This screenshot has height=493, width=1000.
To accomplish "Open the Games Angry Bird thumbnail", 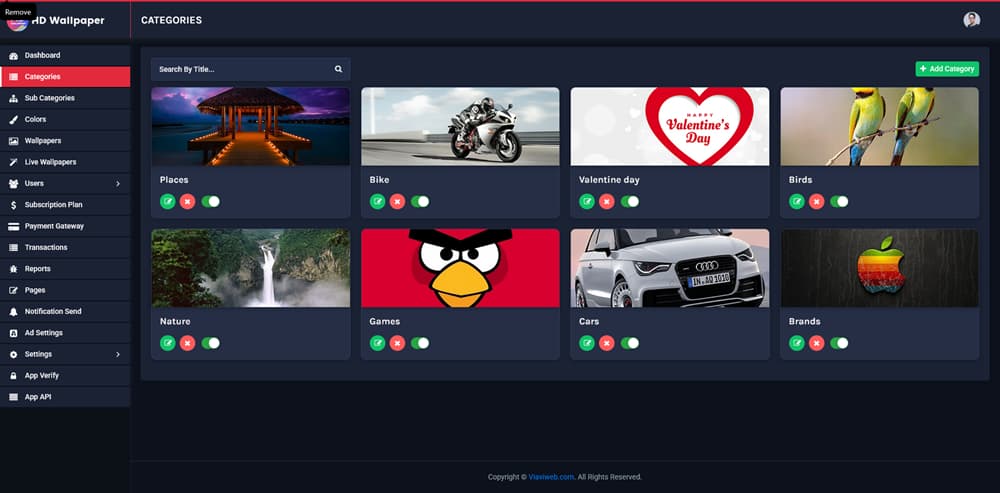I will [460, 268].
